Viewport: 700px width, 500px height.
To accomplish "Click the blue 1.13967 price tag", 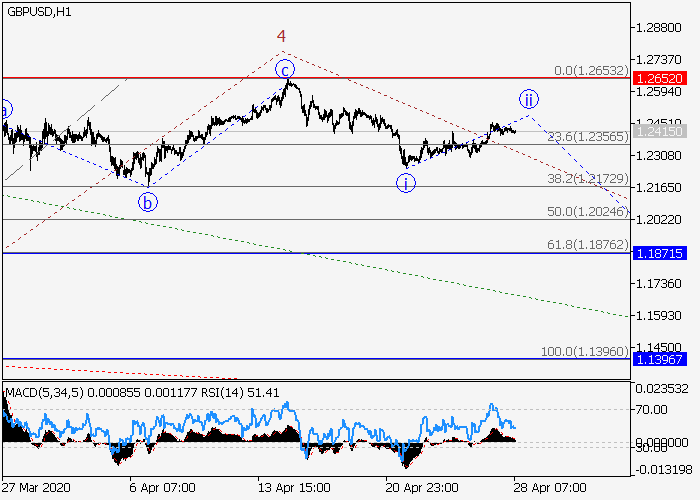I will [x=659, y=359].
